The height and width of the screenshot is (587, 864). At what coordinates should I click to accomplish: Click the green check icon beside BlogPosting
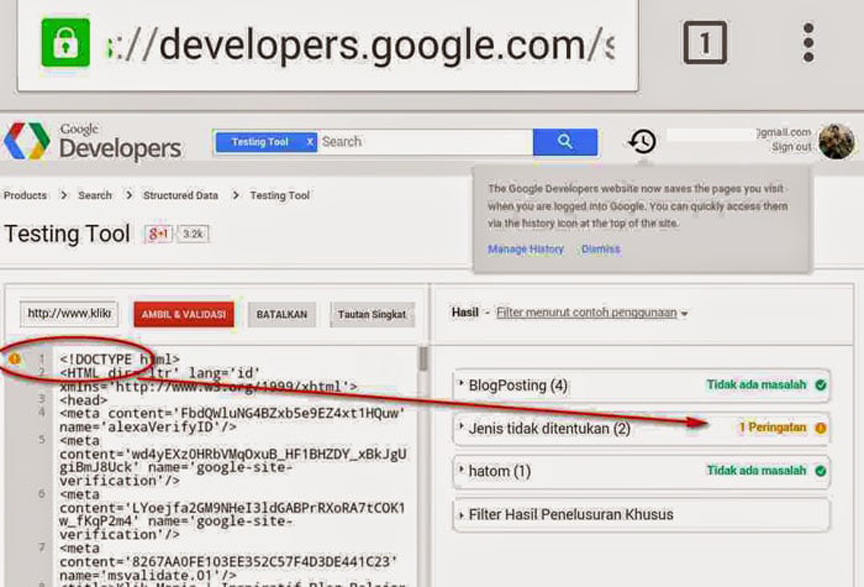click(820, 385)
